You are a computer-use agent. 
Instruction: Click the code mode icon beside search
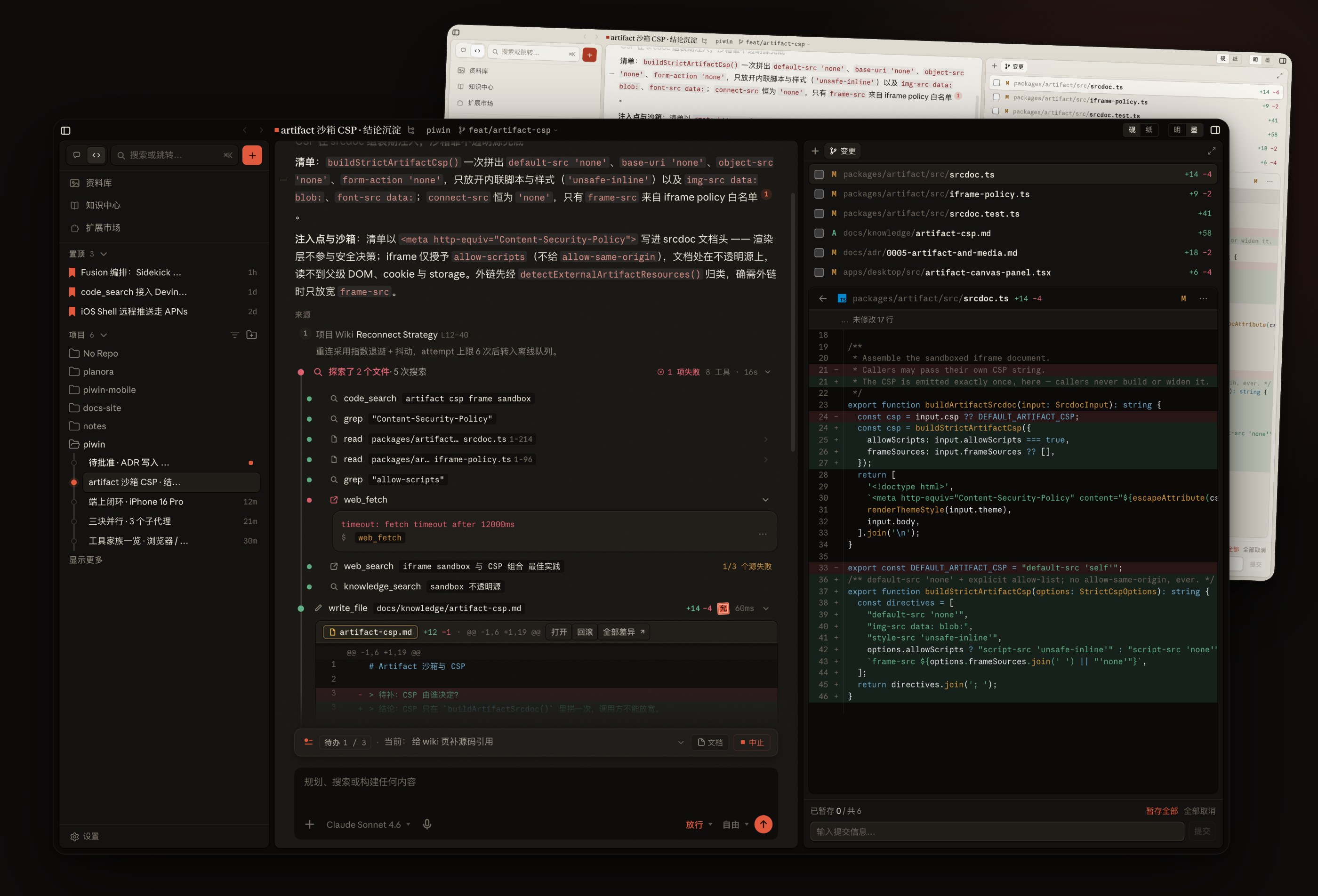click(96, 155)
